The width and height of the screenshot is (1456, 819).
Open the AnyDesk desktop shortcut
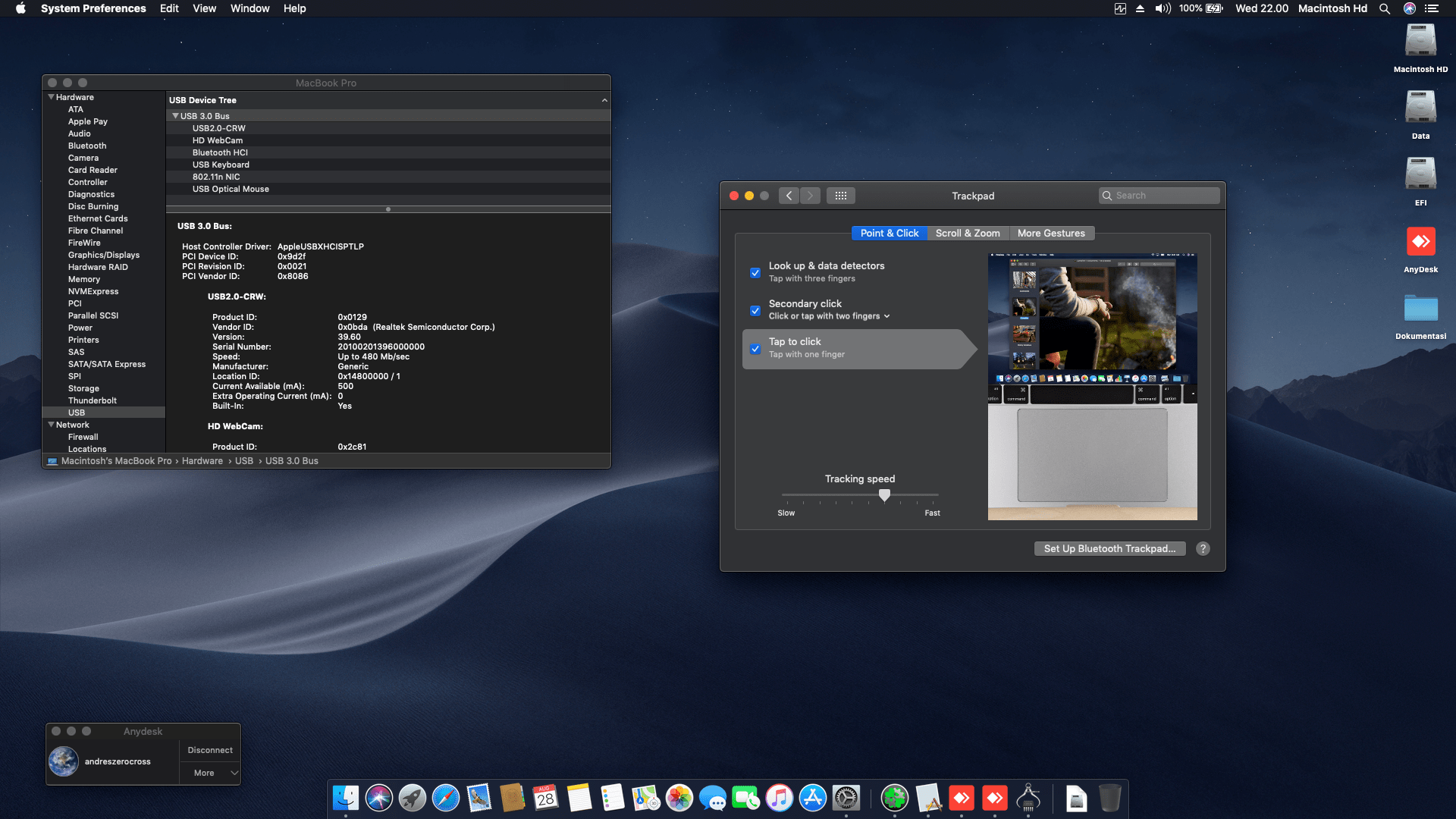point(1421,249)
